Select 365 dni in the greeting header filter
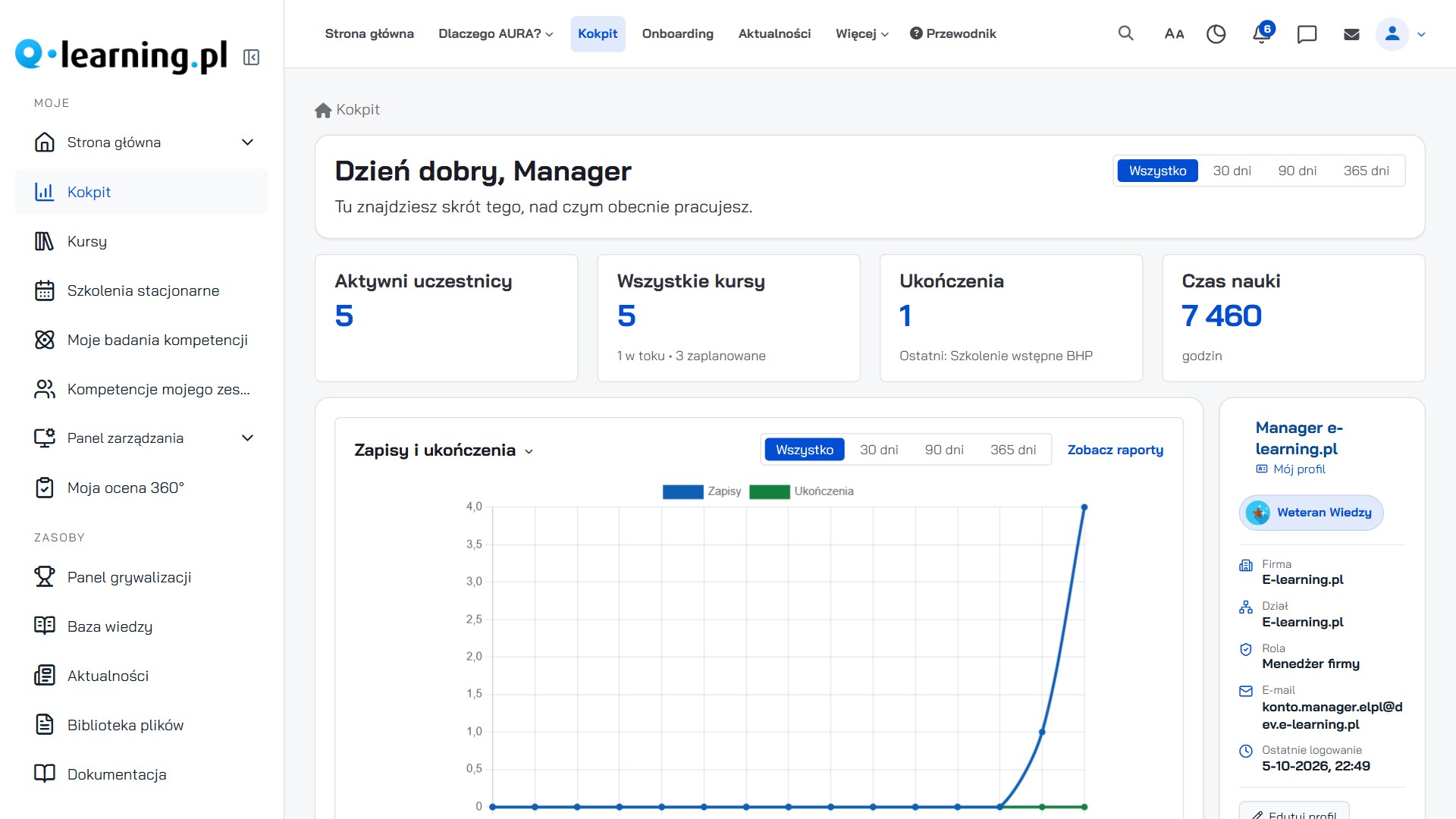 click(x=1366, y=171)
